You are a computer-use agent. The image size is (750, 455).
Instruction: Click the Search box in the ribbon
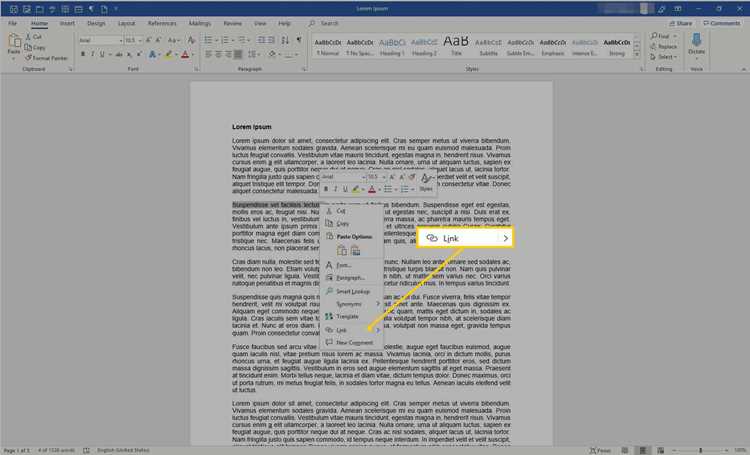point(329,23)
